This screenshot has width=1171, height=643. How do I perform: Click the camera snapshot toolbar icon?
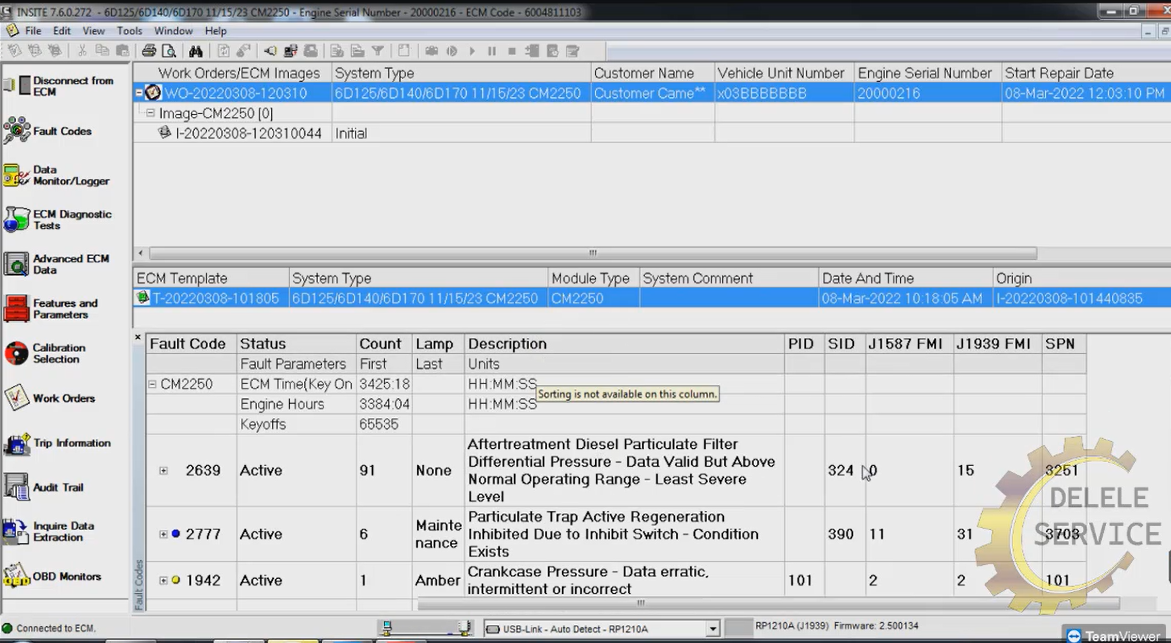point(432,51)
